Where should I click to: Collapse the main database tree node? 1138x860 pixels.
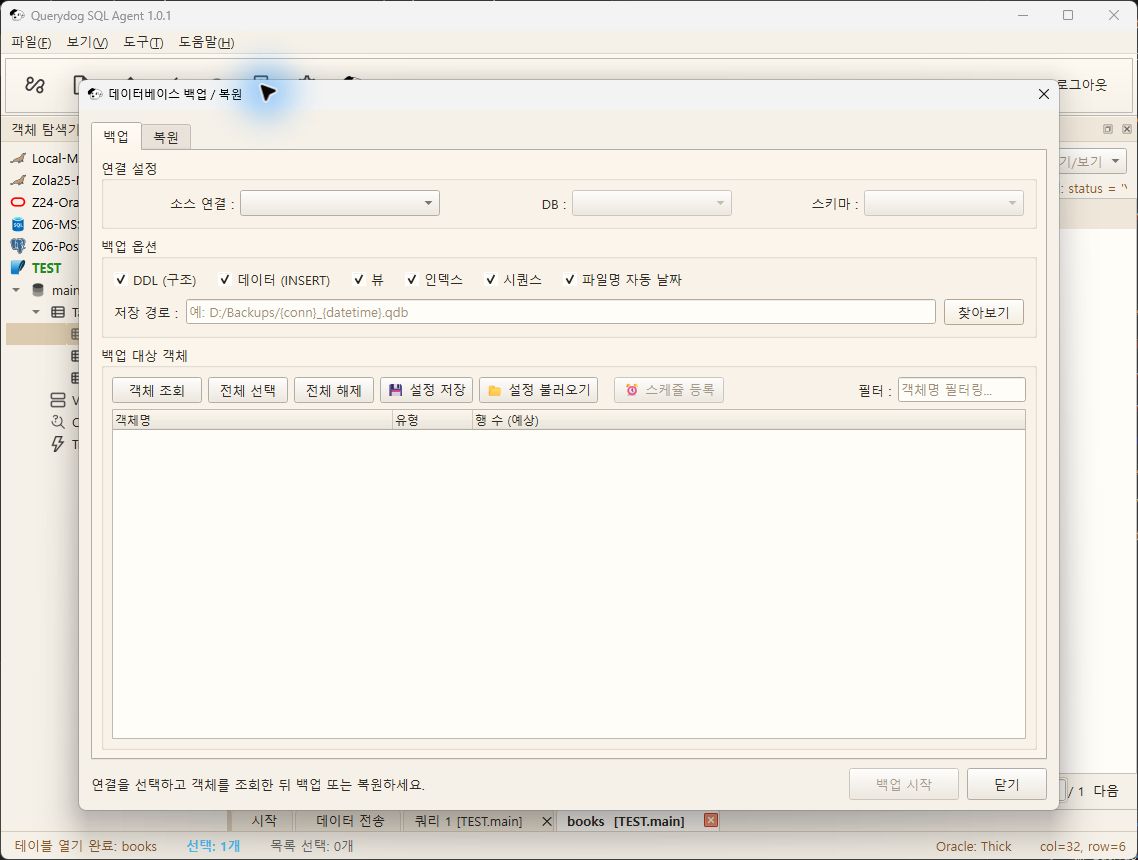pos(16,290)
